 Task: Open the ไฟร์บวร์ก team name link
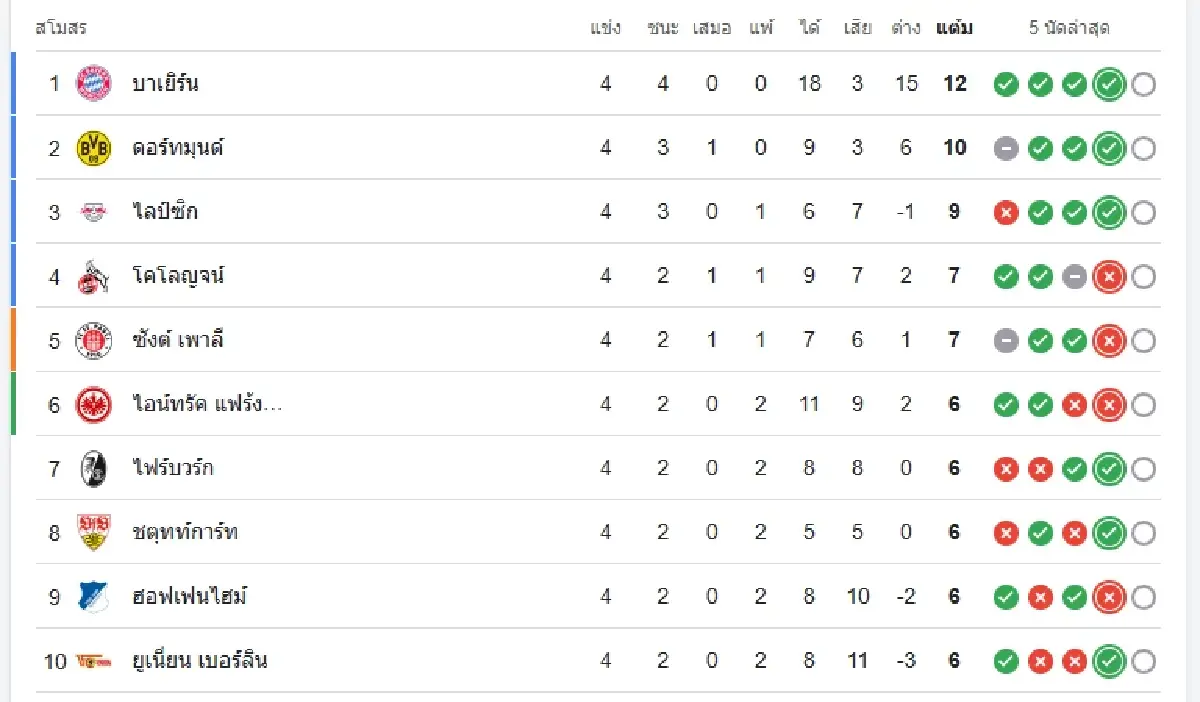pos(172,468)
